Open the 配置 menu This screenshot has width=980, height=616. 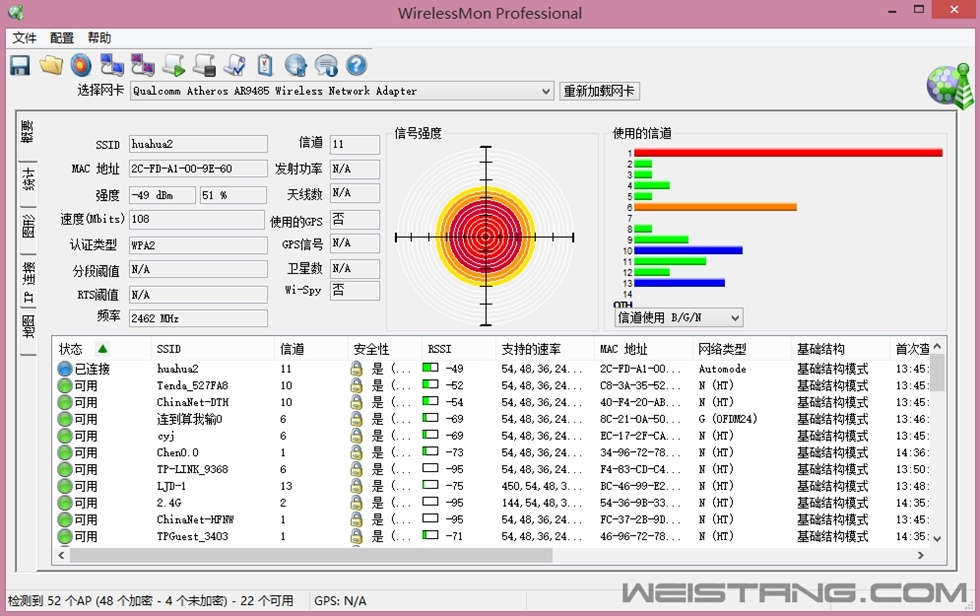[62, 38]
